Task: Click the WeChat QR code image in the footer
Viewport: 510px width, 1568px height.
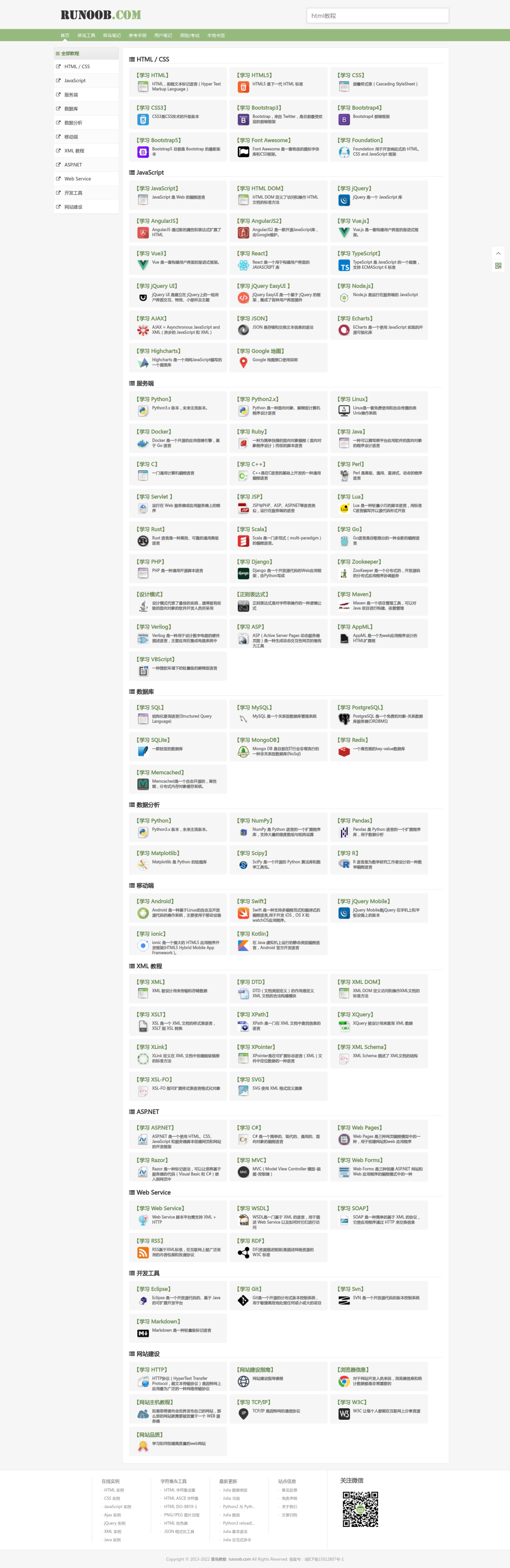Action: (x=360, y=1509)
